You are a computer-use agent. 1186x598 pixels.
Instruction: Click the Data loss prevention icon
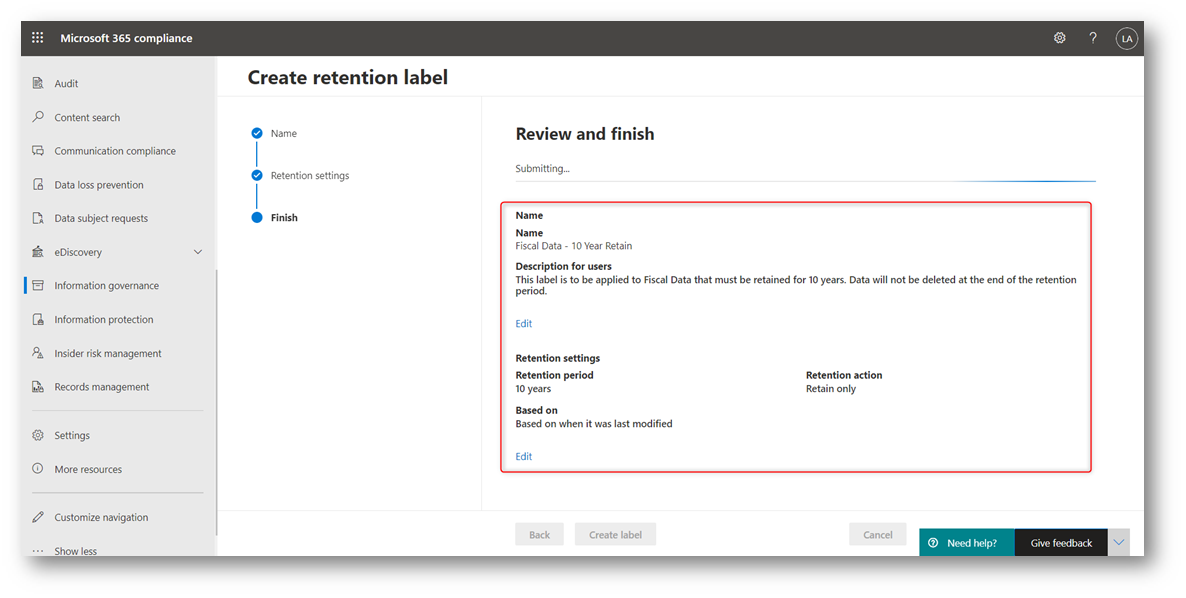pyautogui.click(x=38, y=185)
